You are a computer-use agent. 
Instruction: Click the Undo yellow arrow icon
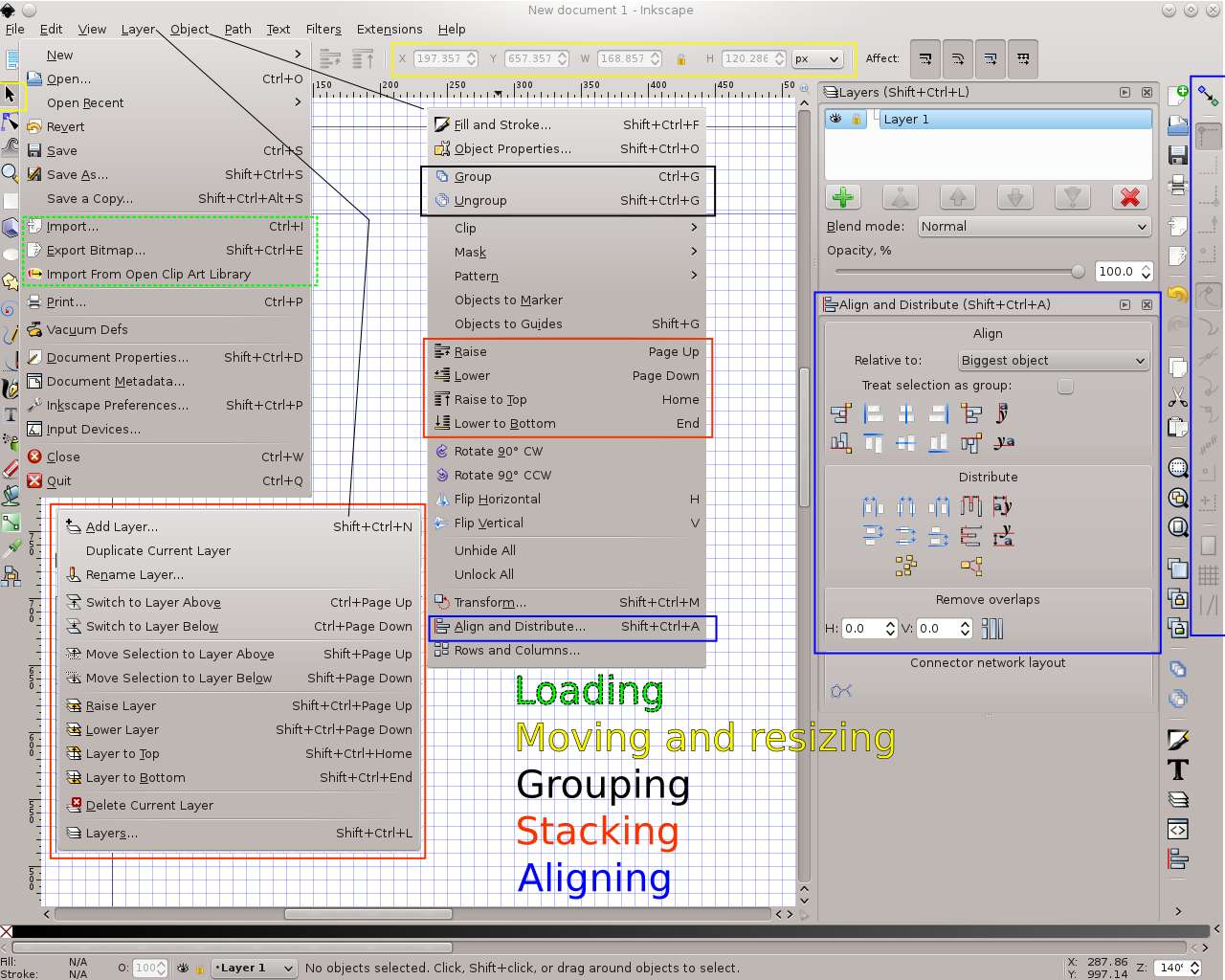[x=1178, y=296]
